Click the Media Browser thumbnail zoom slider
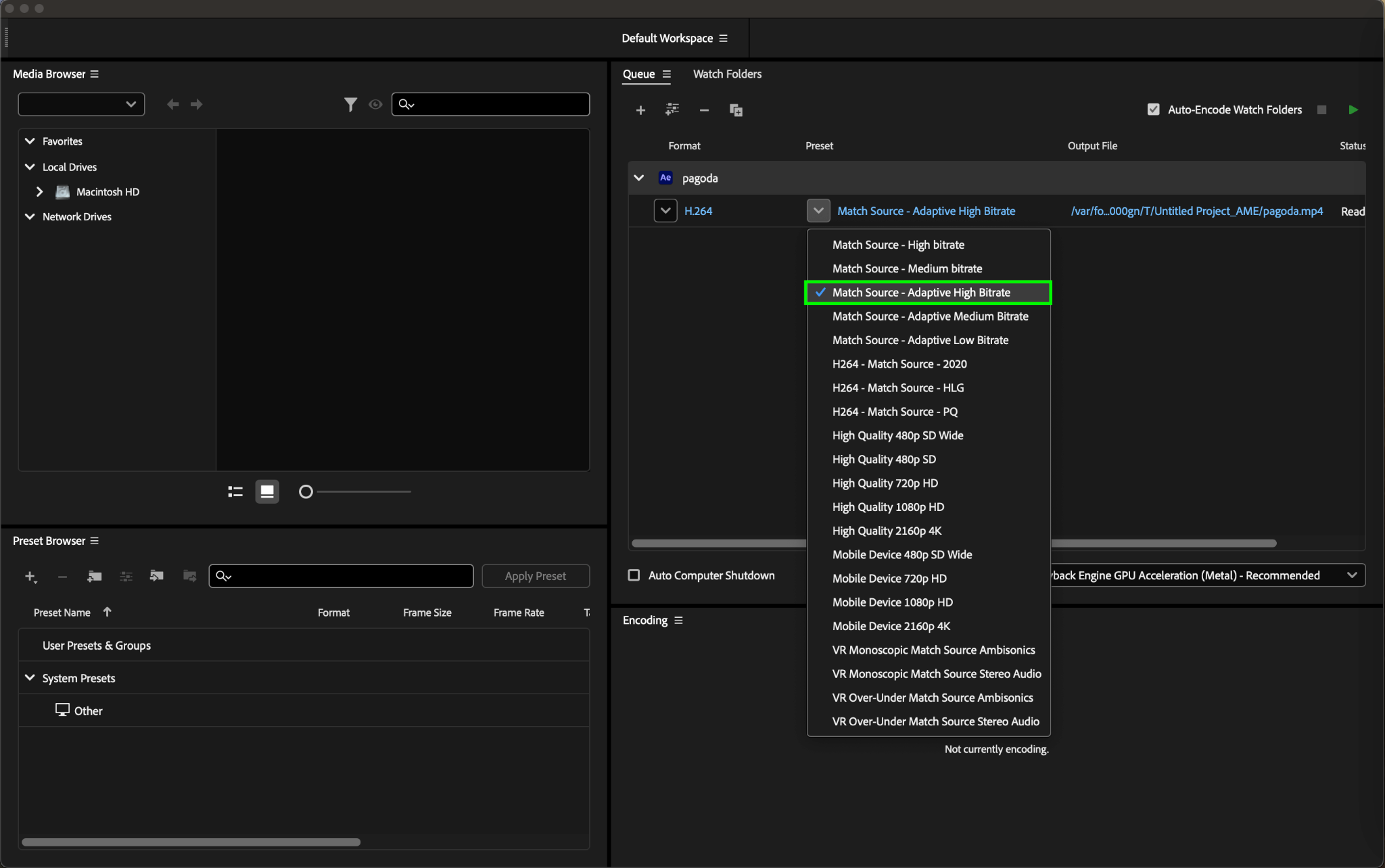The width and height of the screenshot is (1385, 868). [x=306, y=491]
